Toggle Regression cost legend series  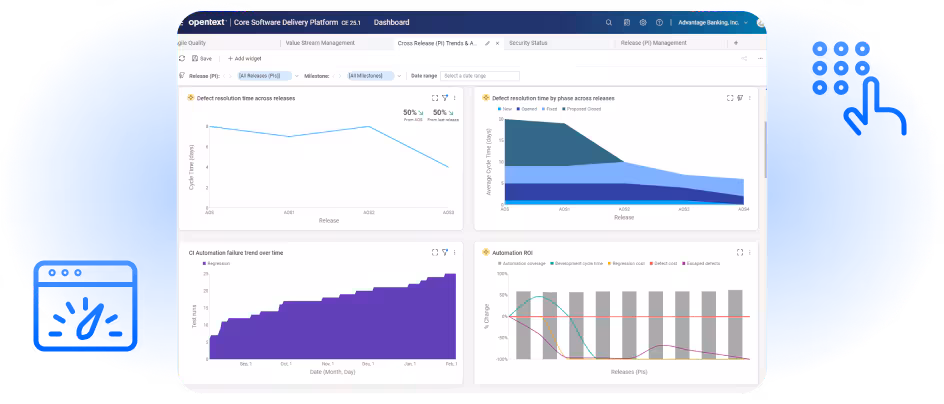628,263
